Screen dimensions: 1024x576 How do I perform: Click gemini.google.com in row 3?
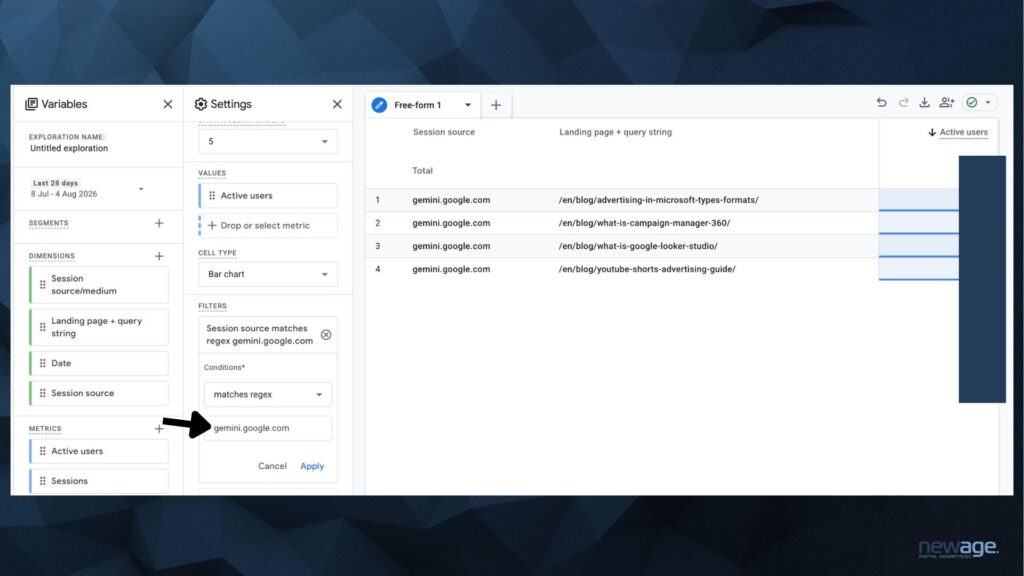click(451, 246)
